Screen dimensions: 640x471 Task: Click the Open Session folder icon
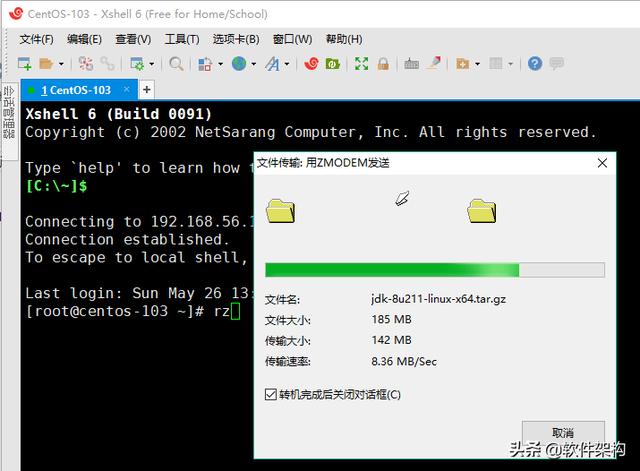coord(46,64)
